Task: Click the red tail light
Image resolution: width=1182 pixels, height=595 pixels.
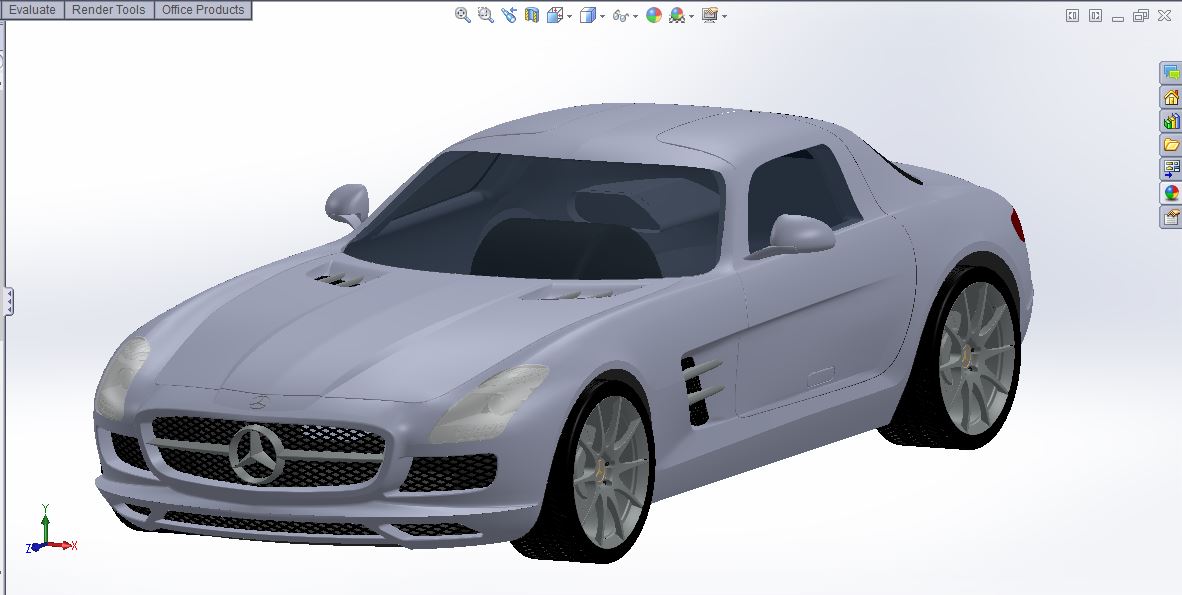Action: click(1017, 225)
